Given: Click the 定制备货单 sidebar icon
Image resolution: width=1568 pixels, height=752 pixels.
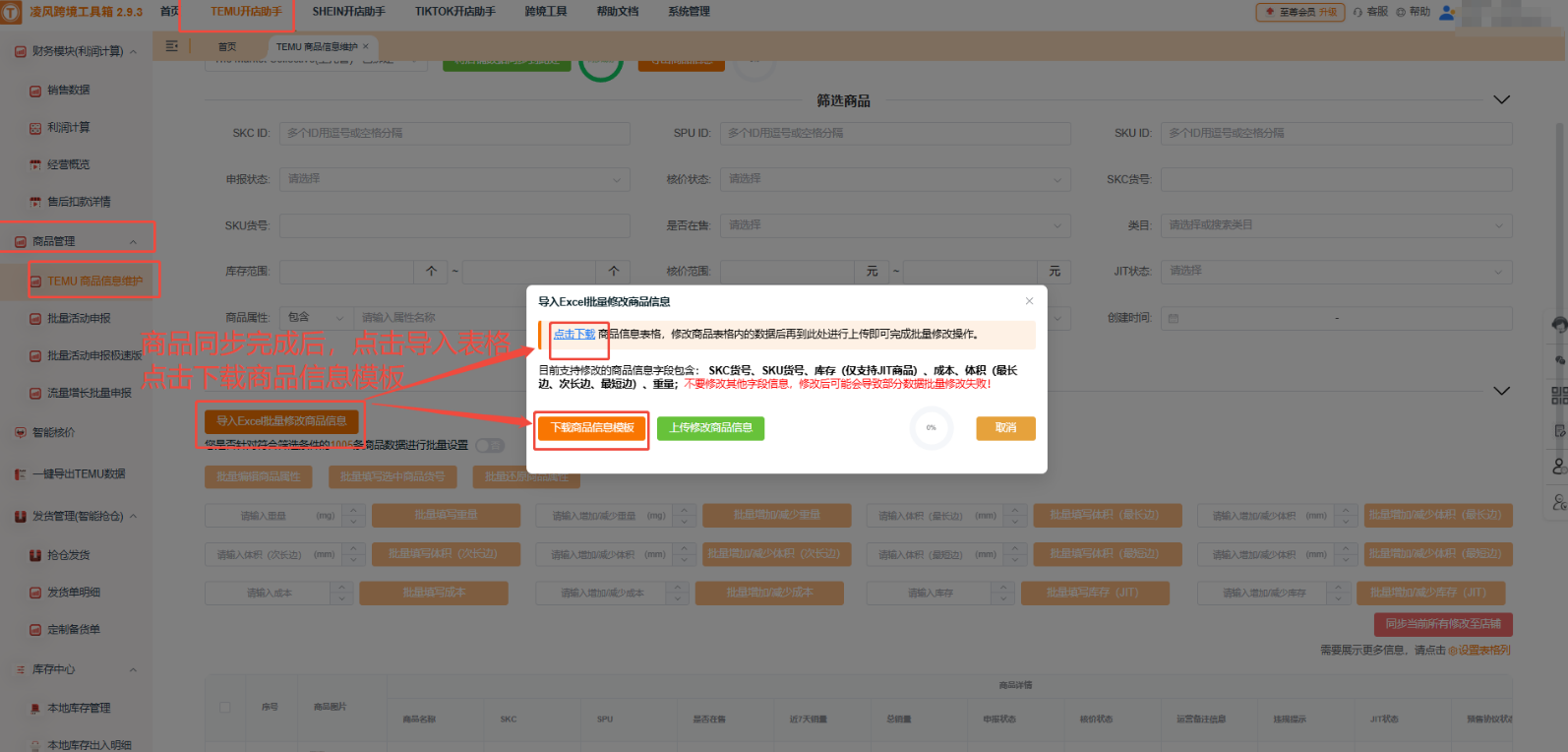Looking at the screenshot, I should pos(35,630).
